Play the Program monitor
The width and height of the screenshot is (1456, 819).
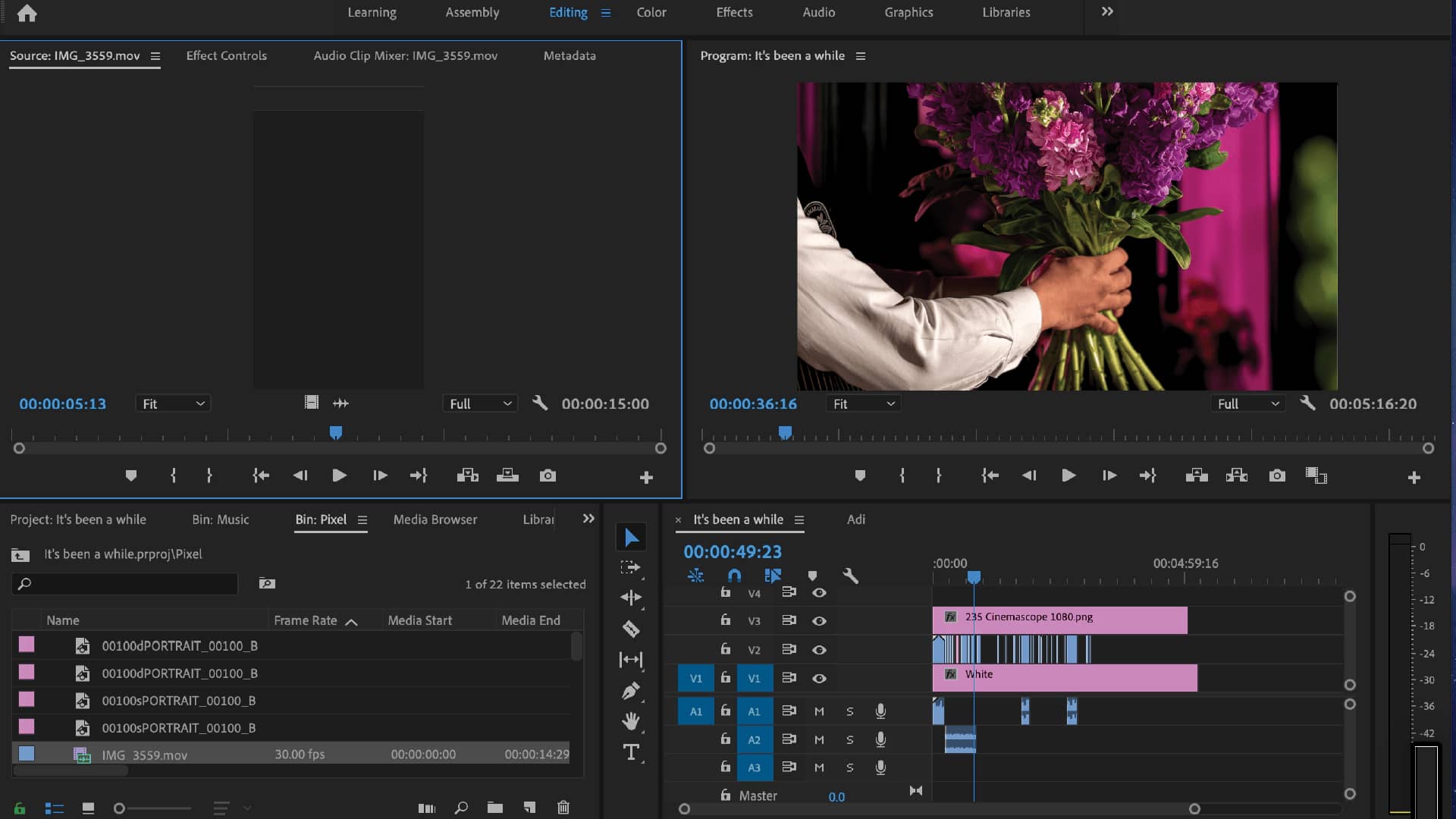point(1068,475)
